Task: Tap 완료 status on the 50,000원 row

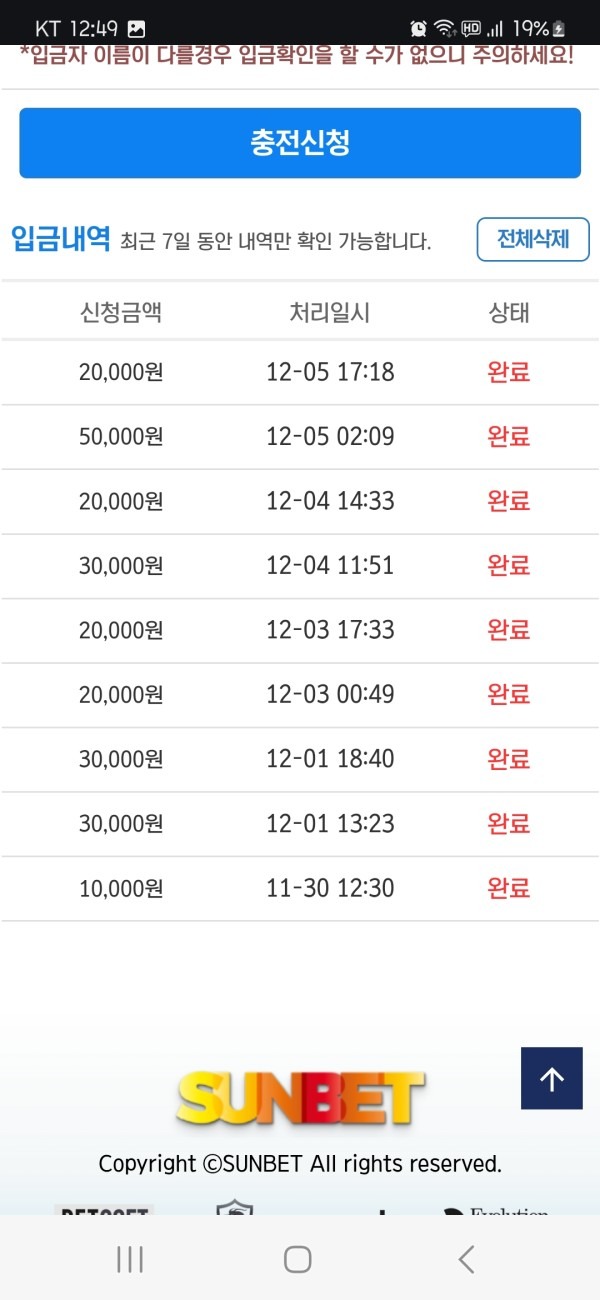Action: 509,436
